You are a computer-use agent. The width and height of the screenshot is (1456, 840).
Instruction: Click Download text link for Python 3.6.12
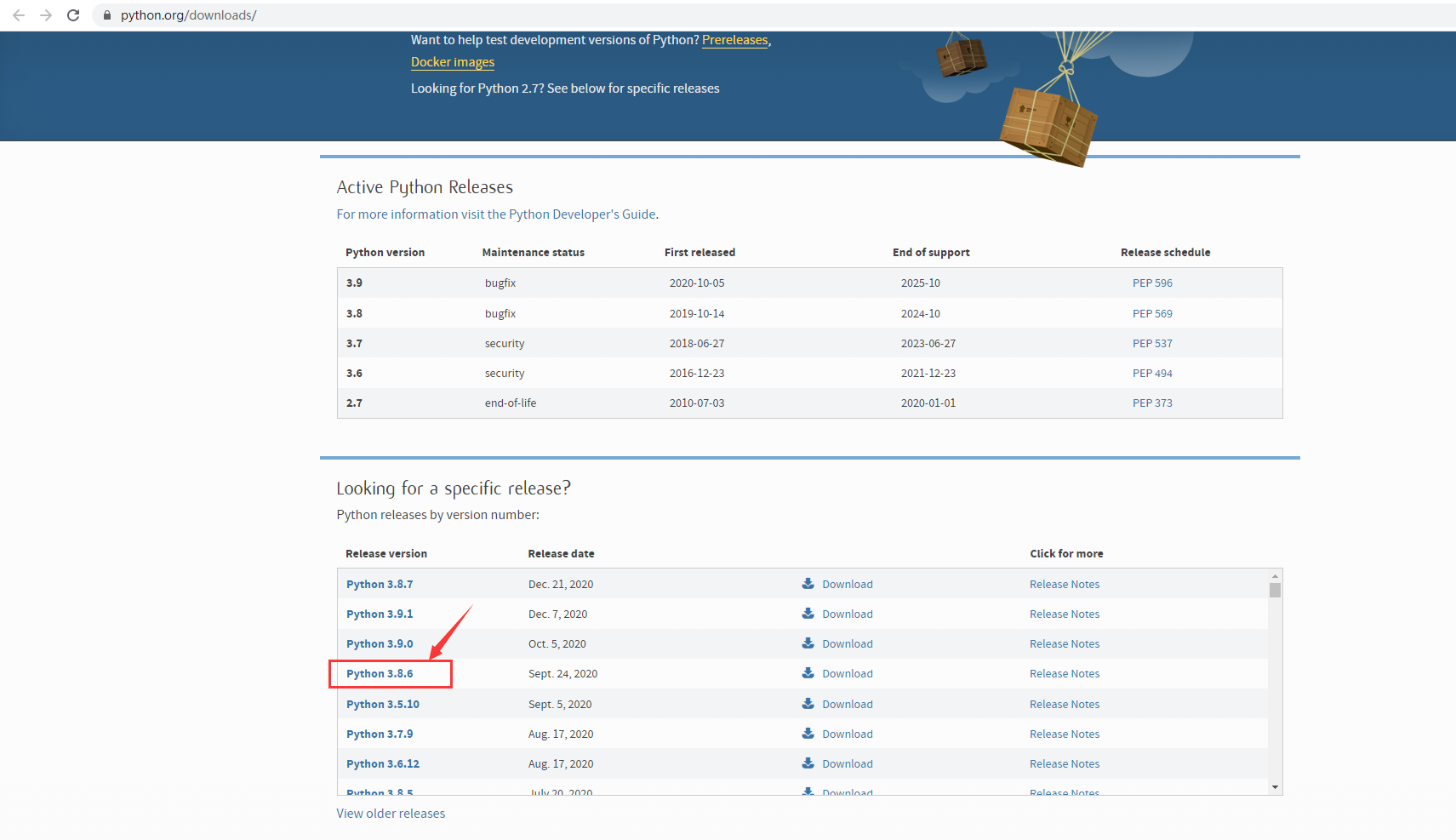tap(848, 764)
